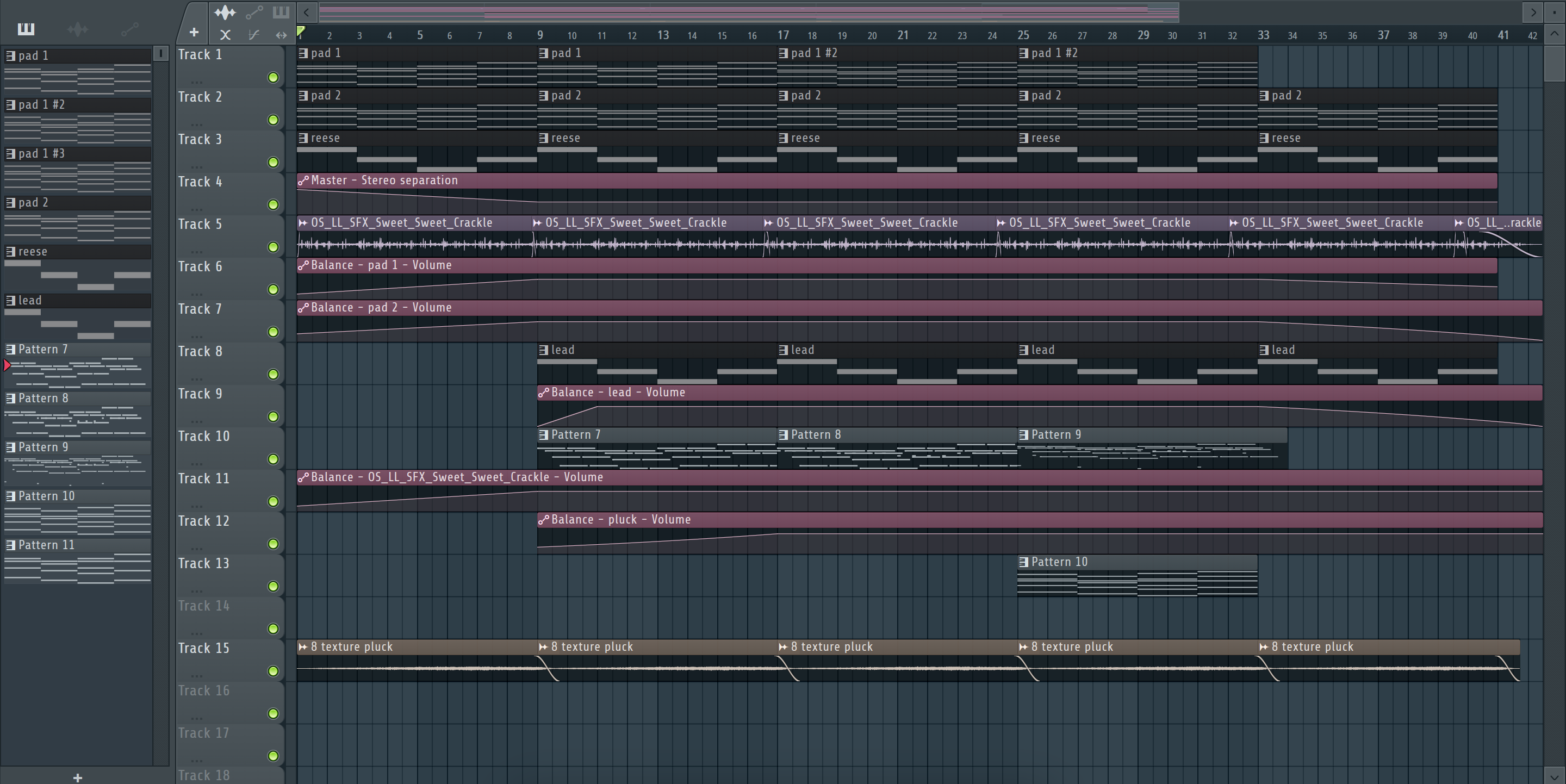This screenshot has height=784, width=1566.
Task: Click the curve icon in playlist toolbar
Action: (x=254, y=35)
